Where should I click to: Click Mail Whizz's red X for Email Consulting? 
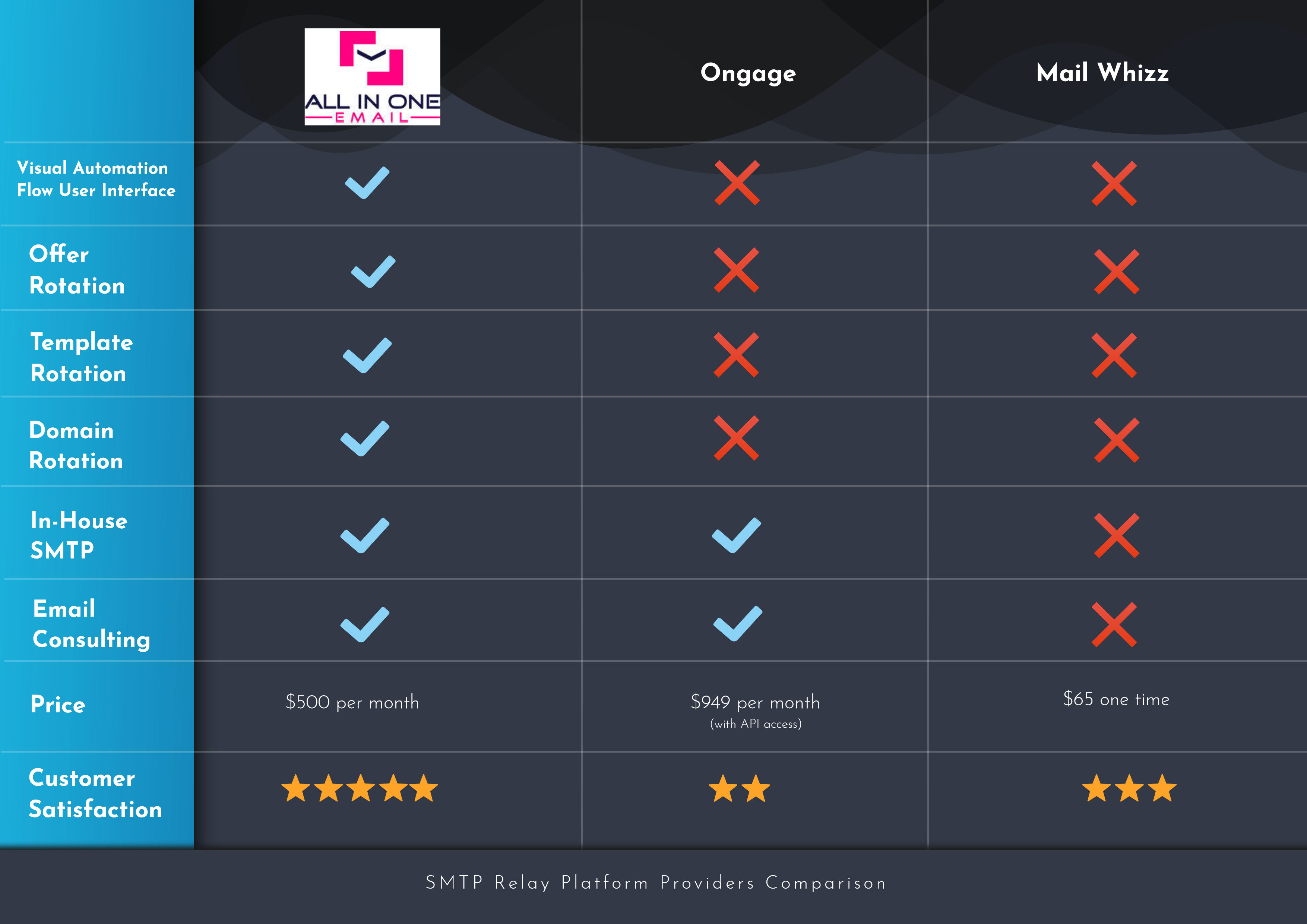coord(1114,624)
